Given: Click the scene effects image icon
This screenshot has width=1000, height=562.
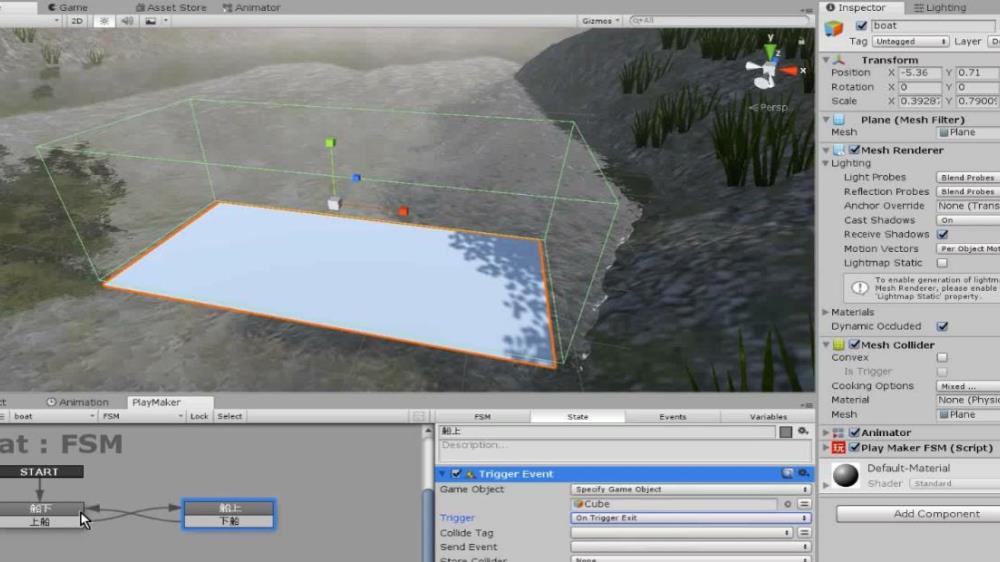Looking at the screenshot, I should (151, 21).
